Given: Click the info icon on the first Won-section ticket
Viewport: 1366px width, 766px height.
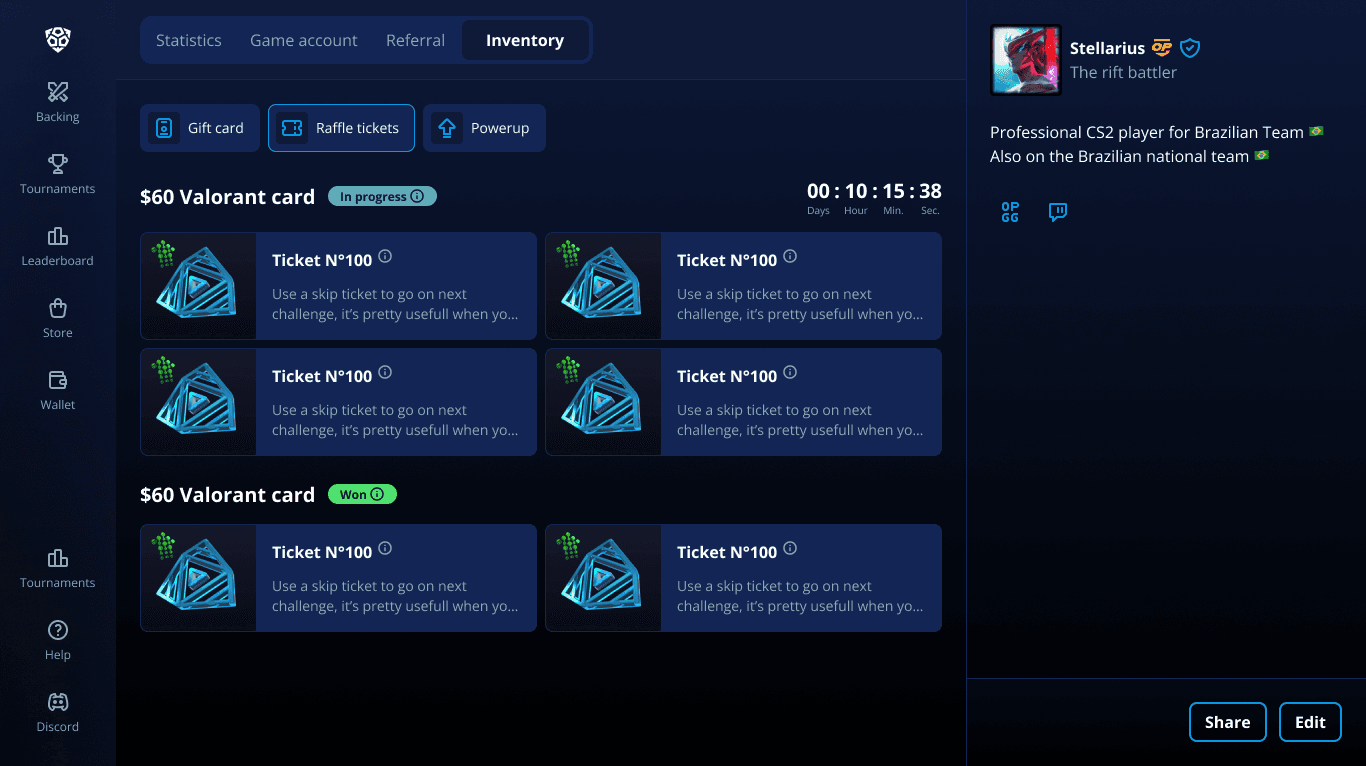Looking at the screenshot, I should click(385, 548).
